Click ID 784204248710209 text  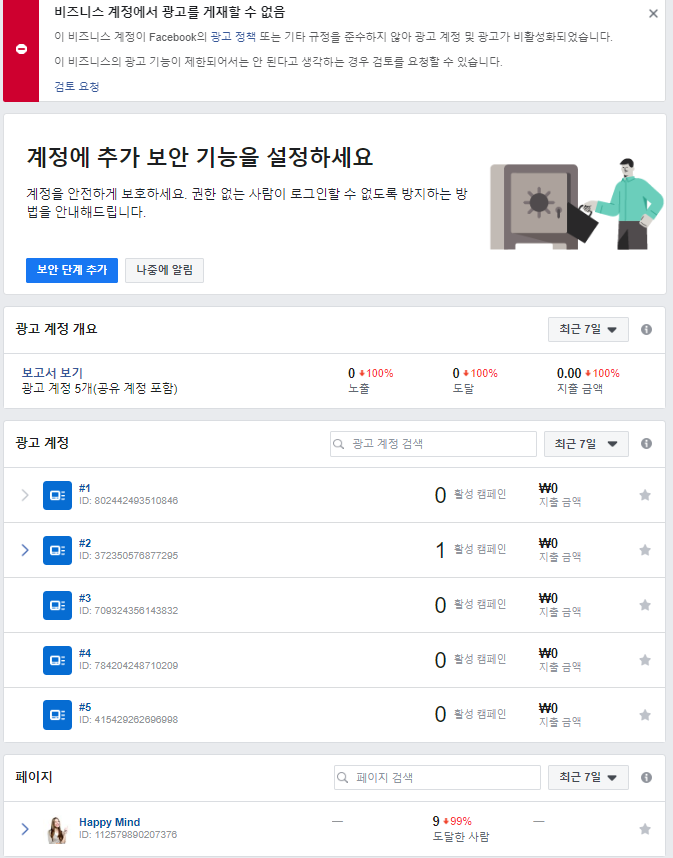point(129,665)
